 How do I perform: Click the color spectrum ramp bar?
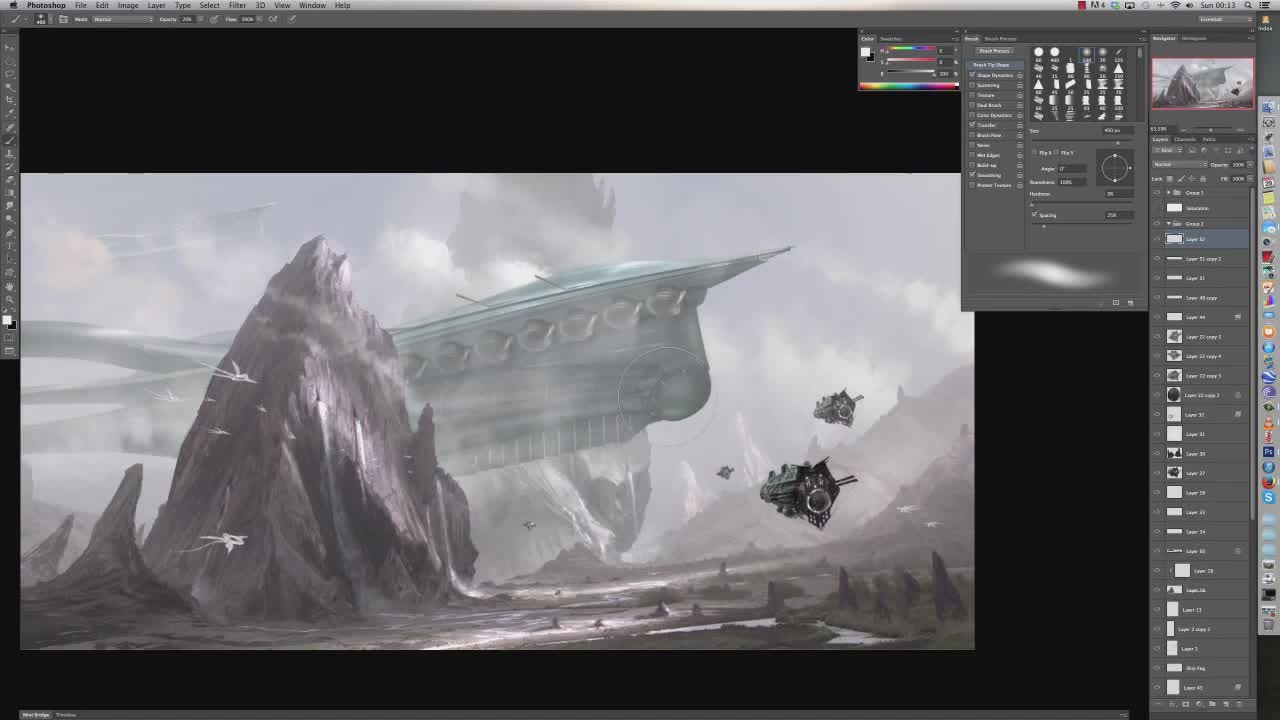click(908, 86)
